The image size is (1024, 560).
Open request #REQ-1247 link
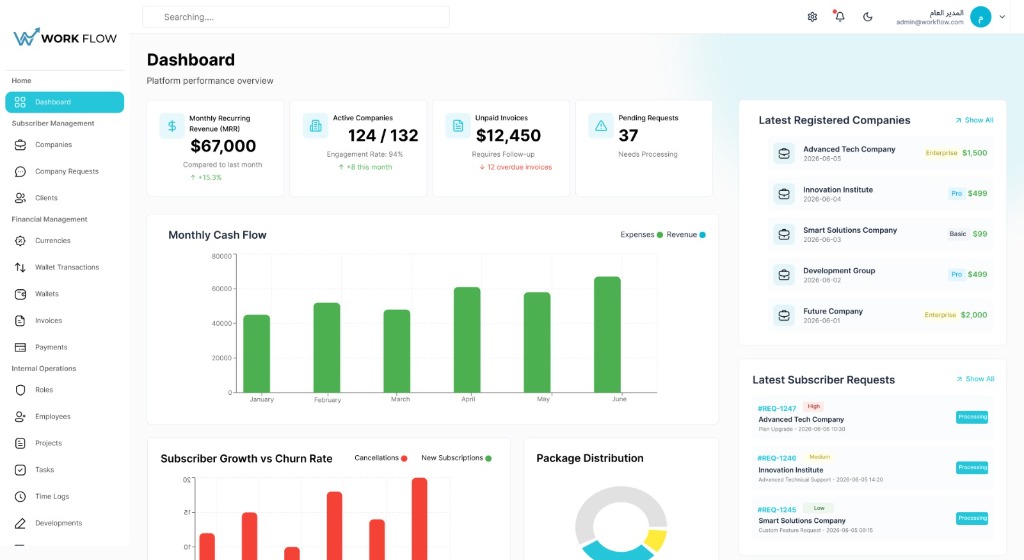pos(776,409)
